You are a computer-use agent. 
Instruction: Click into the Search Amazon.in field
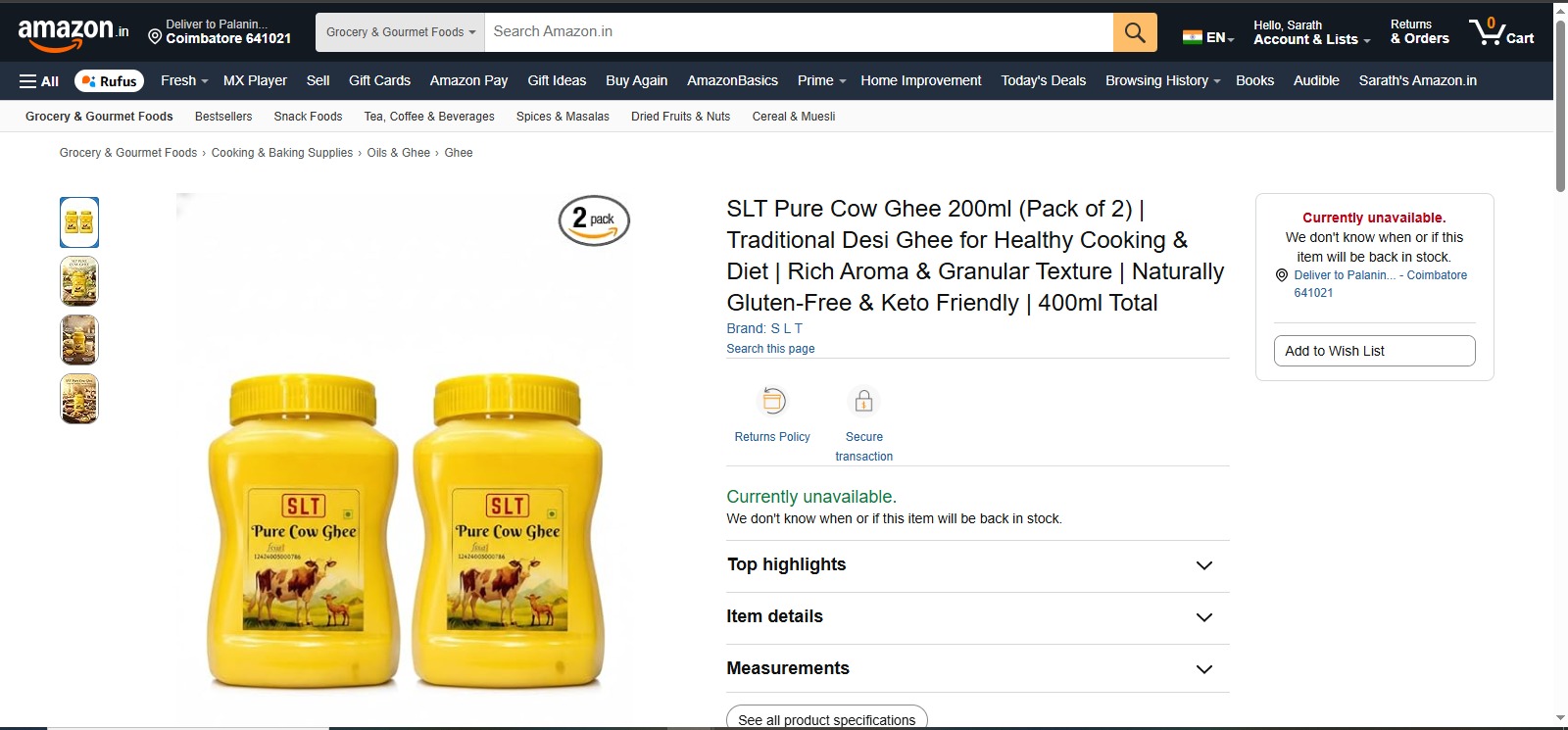[799, 32]
